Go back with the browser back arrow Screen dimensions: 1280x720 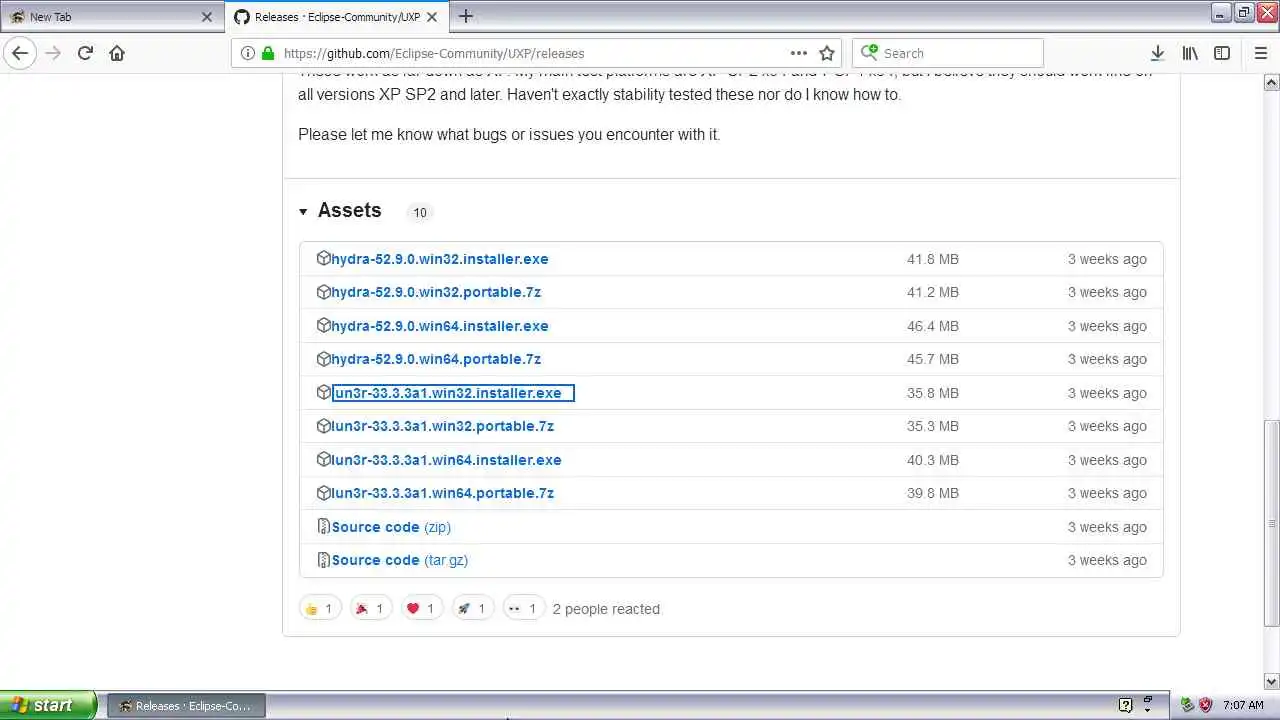pyautogui.click(x=20, y=53)
